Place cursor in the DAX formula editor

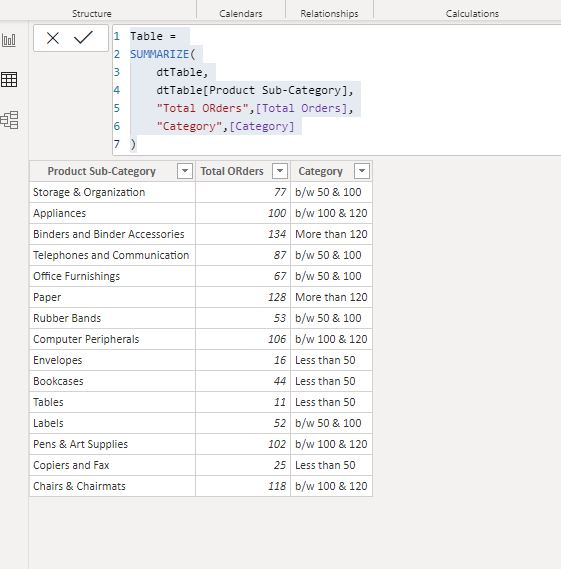(x=337, y=90)
